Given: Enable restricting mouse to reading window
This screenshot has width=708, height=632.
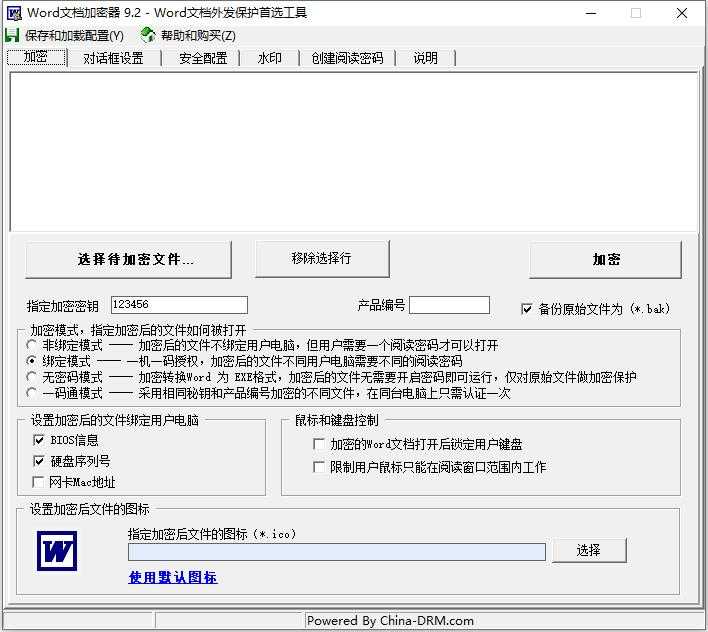Looking at the screenshot, I should coord(319,467).
